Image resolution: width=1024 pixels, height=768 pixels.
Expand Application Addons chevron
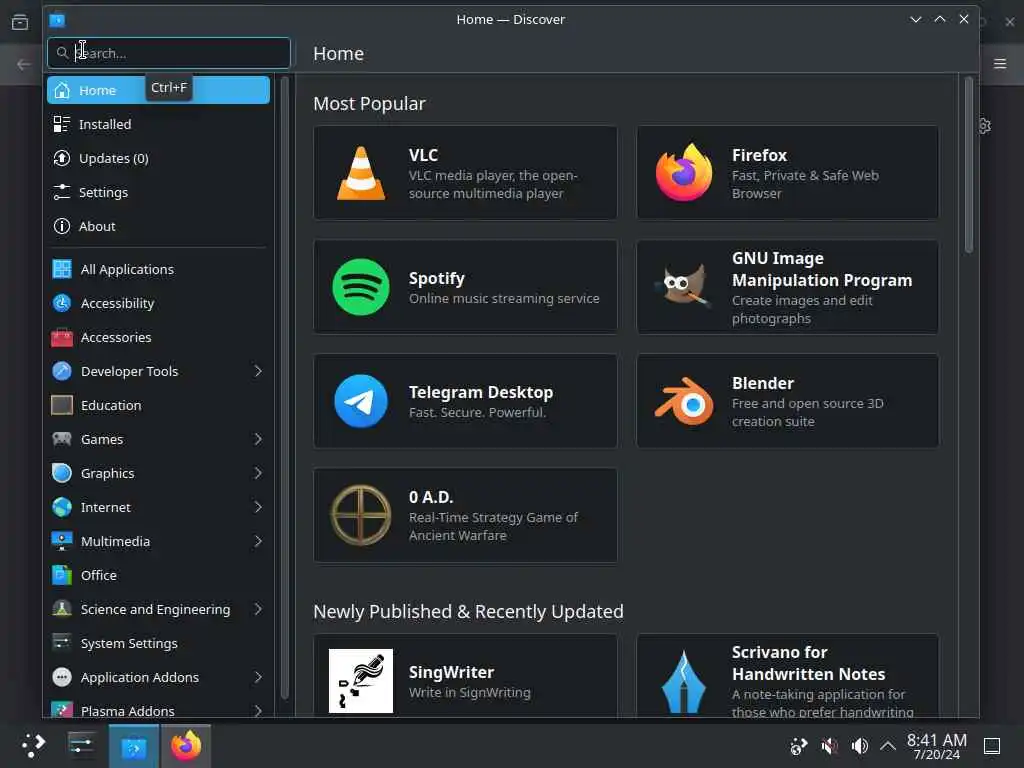click(x=258, y=677)
